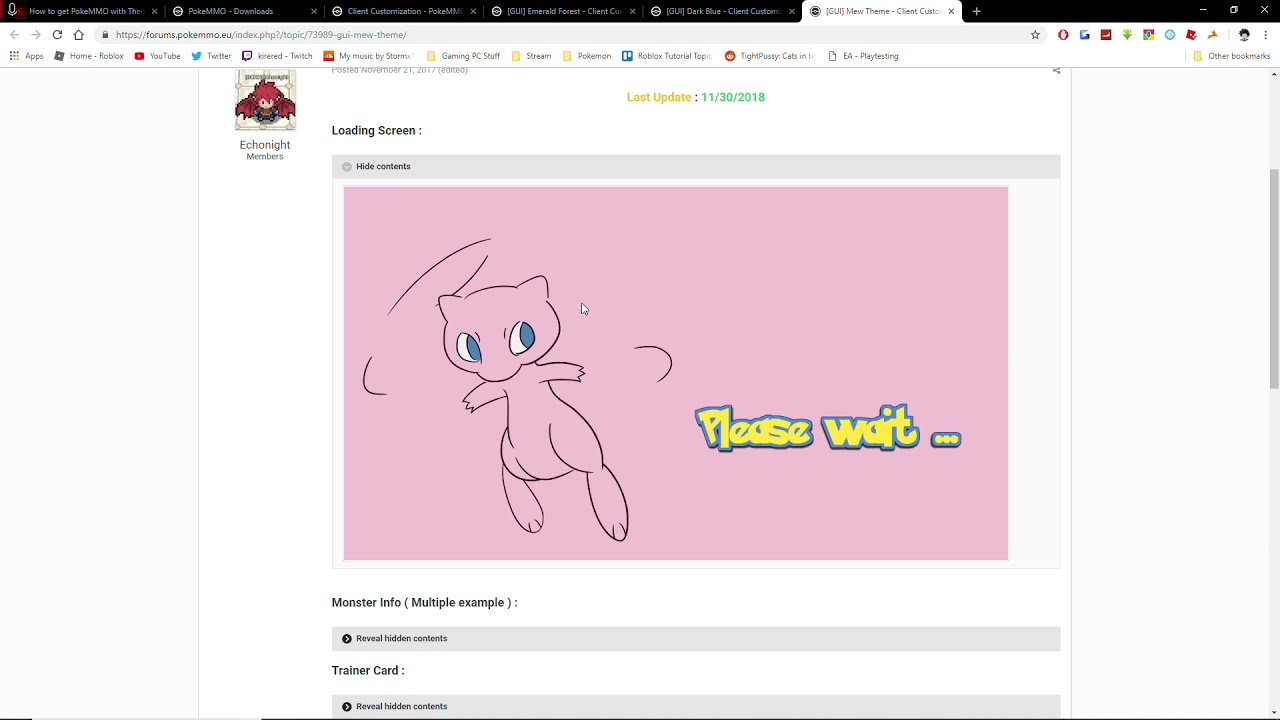This screenshot has height=720, width=1280.
Task: Close the PokeMMO - Downloads tab
Action: 314,11
